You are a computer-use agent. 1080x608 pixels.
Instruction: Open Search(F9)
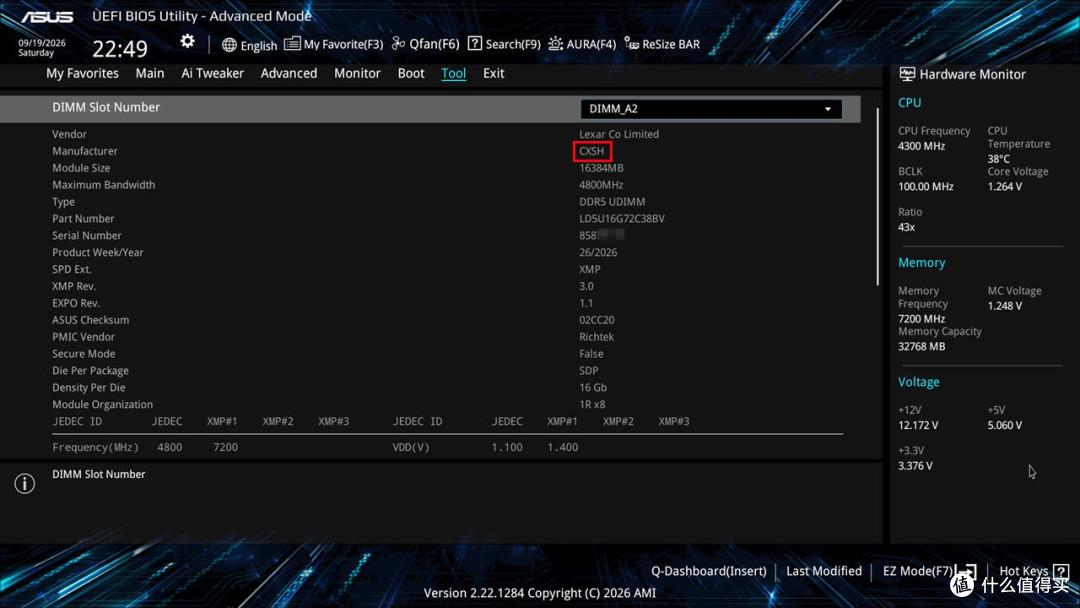coord(513,44)
